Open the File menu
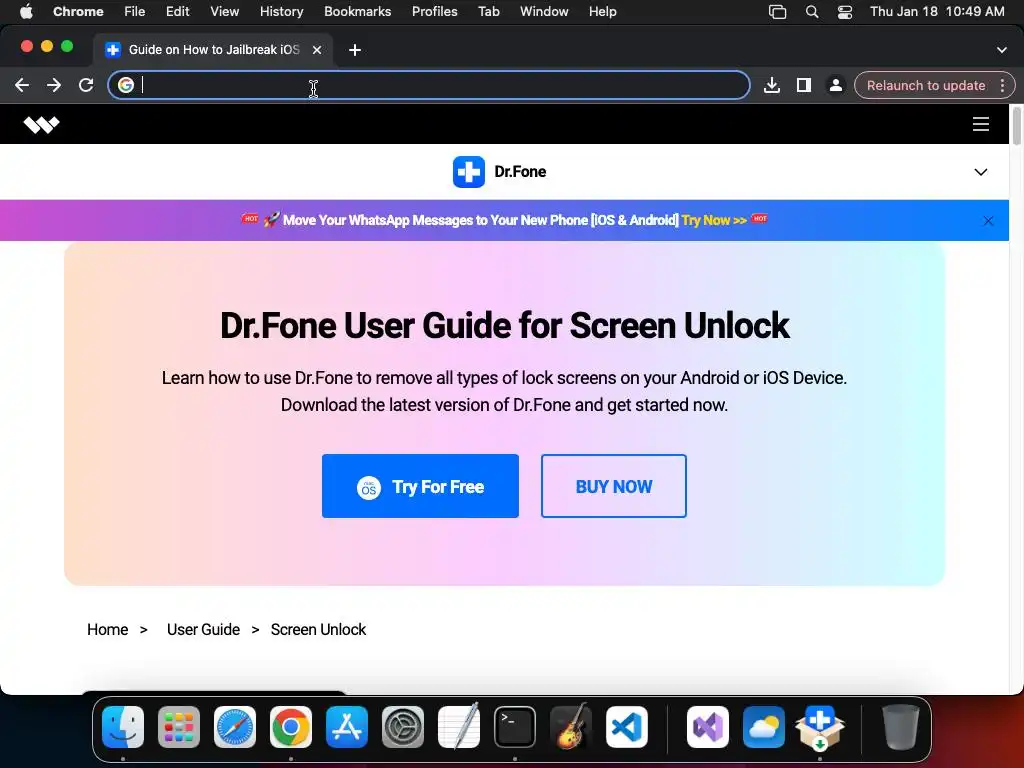This screenshot has width=1024, height=768. coord(135,12)
